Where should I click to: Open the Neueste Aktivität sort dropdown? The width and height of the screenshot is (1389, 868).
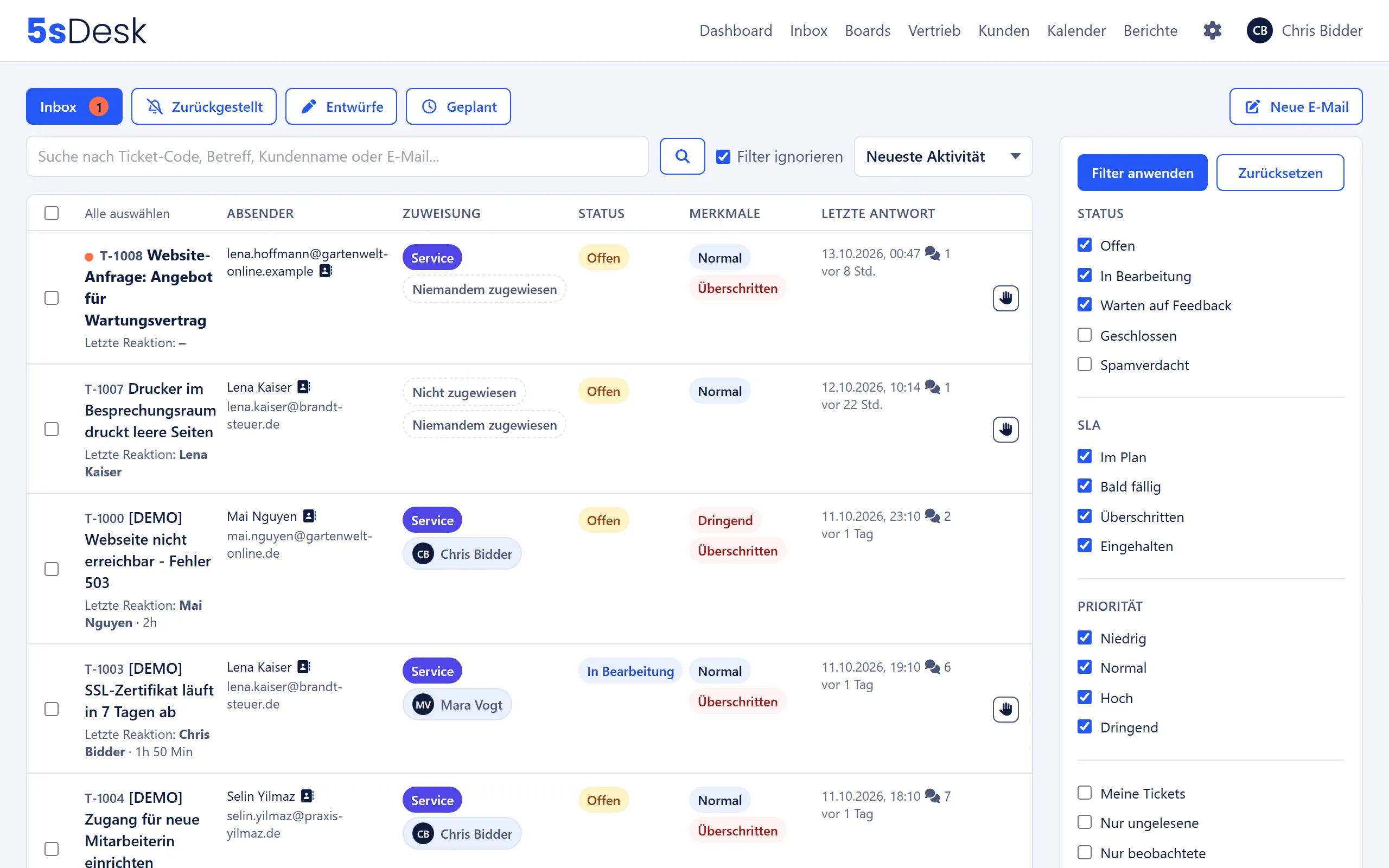(x=943, y=156)
